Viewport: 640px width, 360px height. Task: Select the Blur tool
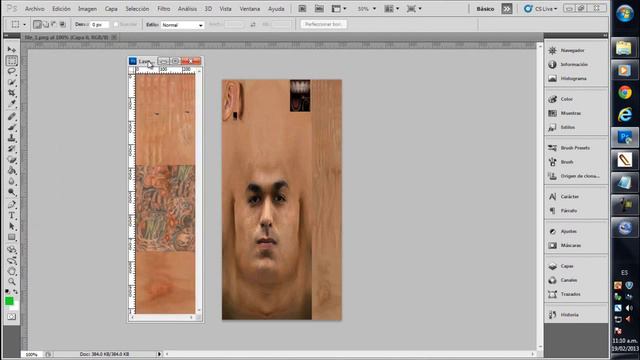pyautogui.click(x=11, y=182)
